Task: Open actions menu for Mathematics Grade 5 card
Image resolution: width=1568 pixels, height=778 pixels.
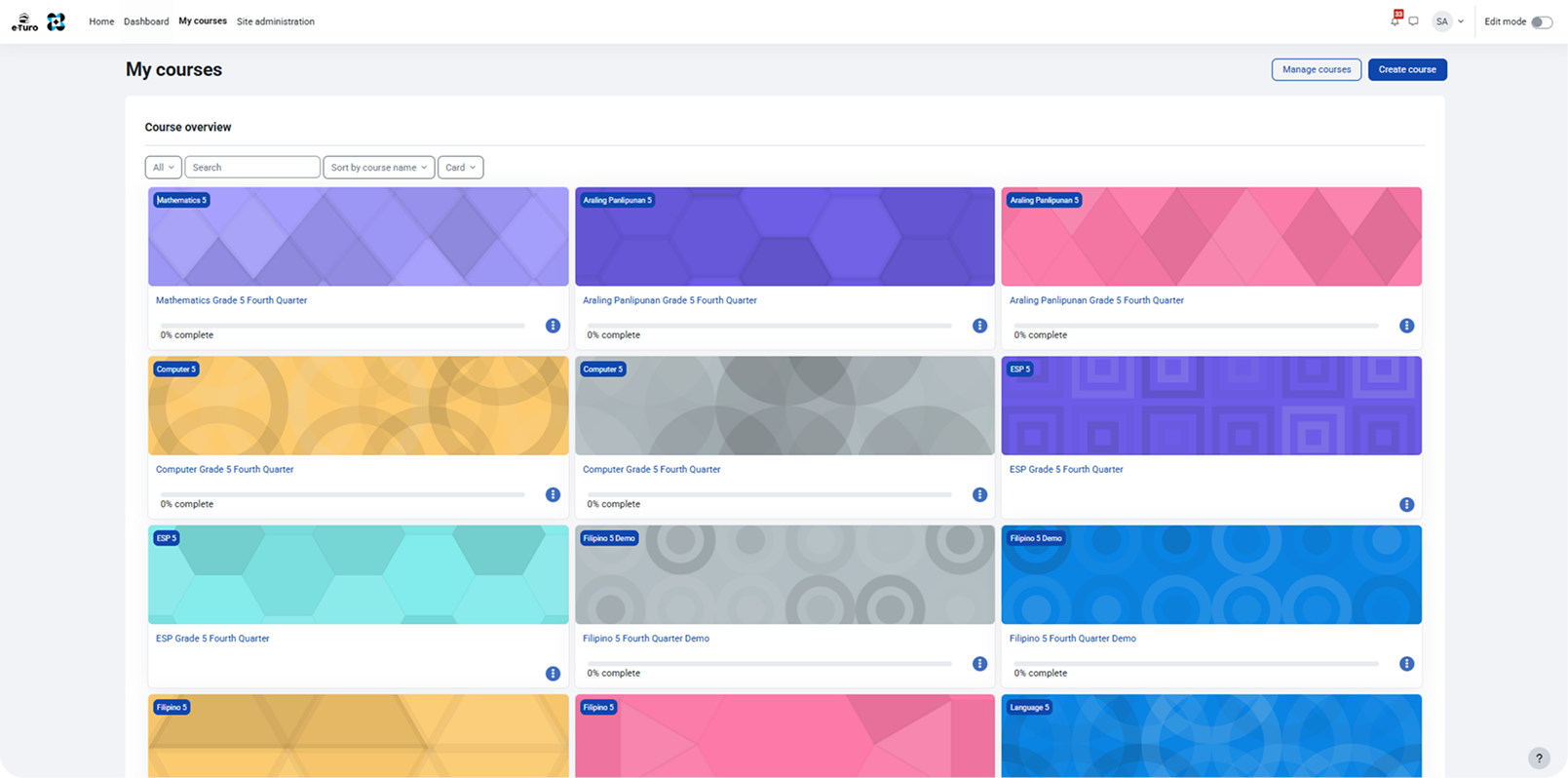Action: tap(553, 326)
